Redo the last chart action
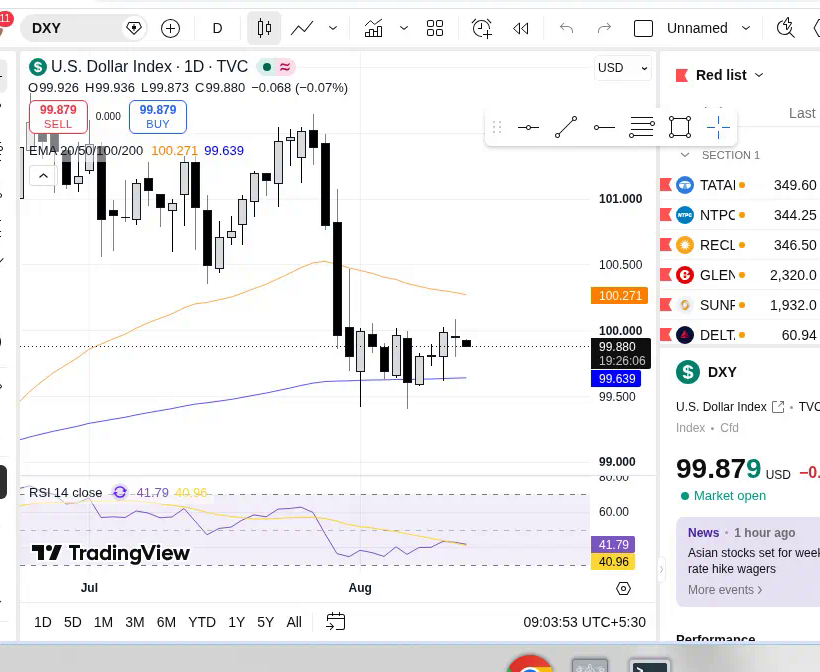 pos(604,28)
